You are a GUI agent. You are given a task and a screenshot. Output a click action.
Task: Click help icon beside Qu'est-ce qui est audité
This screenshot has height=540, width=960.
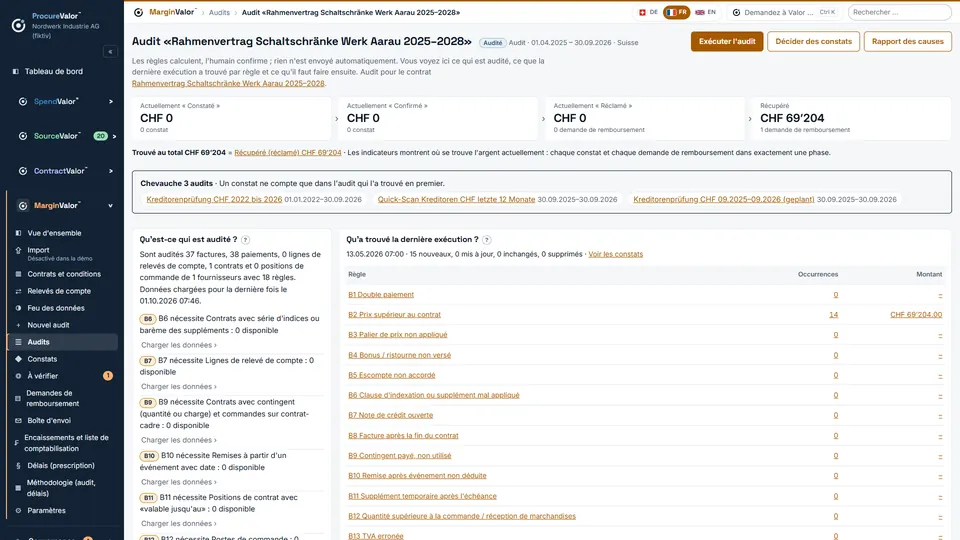tap(246, 240)
